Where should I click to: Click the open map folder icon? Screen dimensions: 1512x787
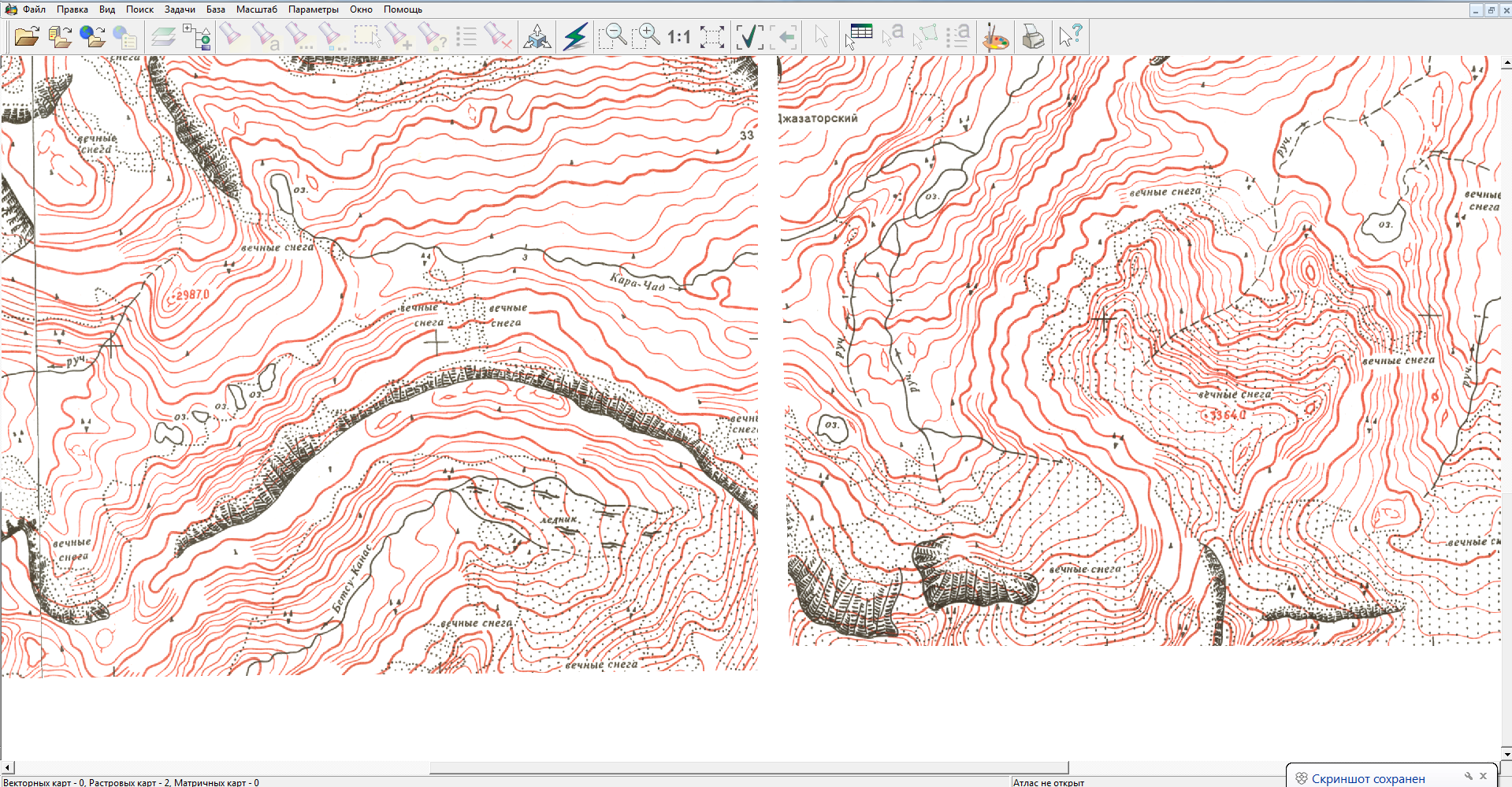click(27, 36)
